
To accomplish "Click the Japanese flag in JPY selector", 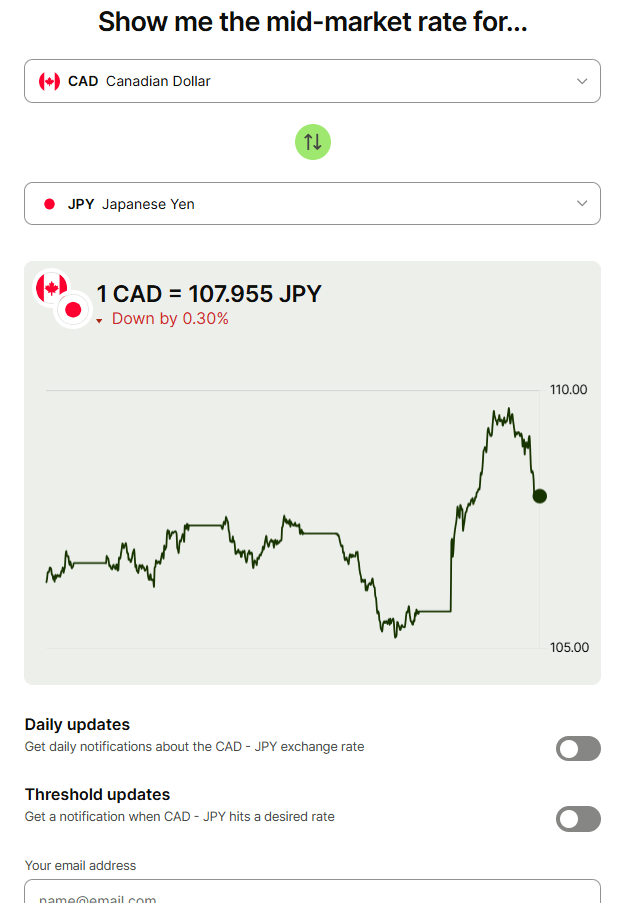I will coord(49,204).
